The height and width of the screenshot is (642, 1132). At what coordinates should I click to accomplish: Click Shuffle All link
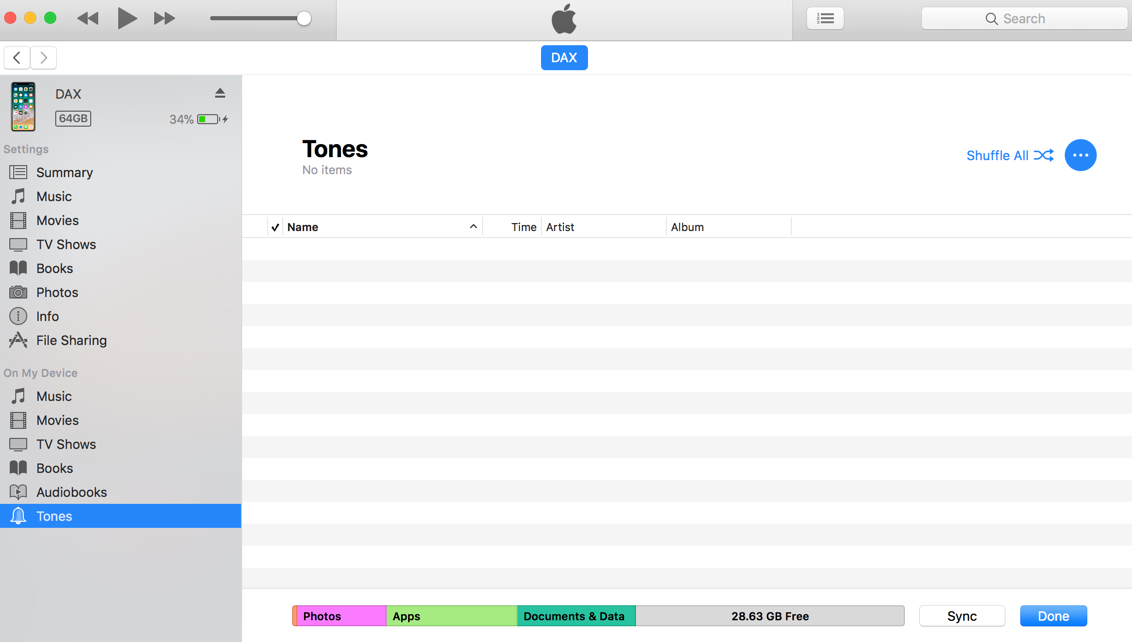point(1009,155)
